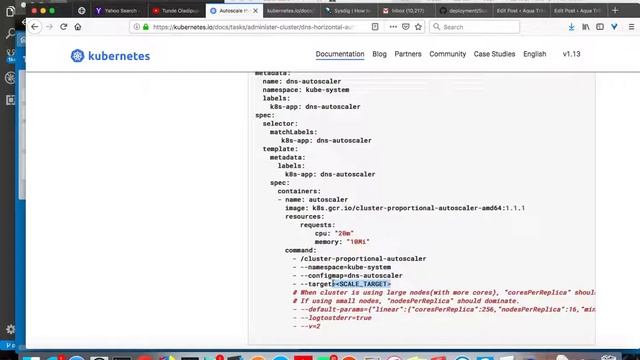Click the memory "10Mi" value
640x360 pixels.
point(358,242)
